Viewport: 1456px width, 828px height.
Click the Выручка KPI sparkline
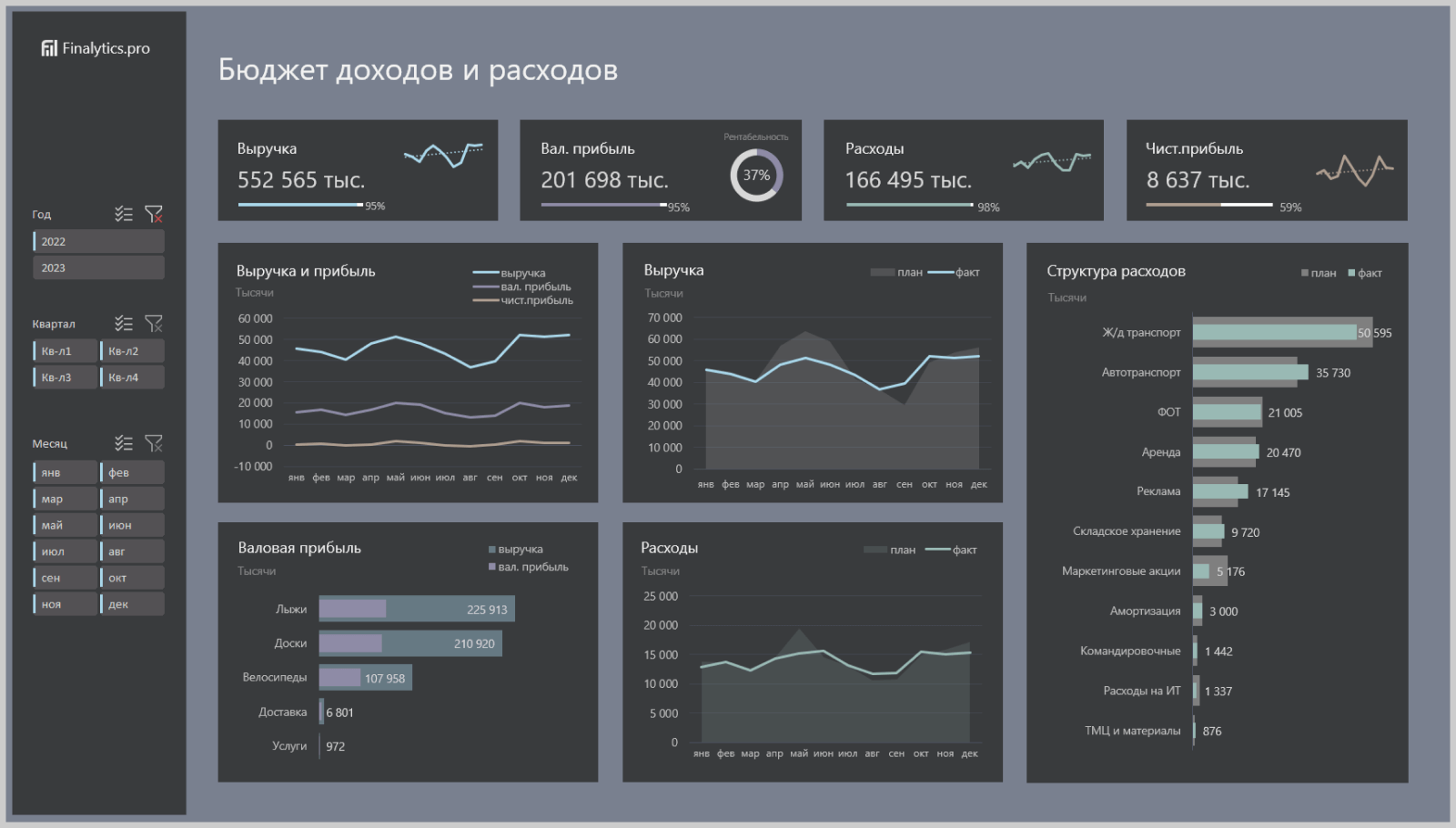[443, 155]
